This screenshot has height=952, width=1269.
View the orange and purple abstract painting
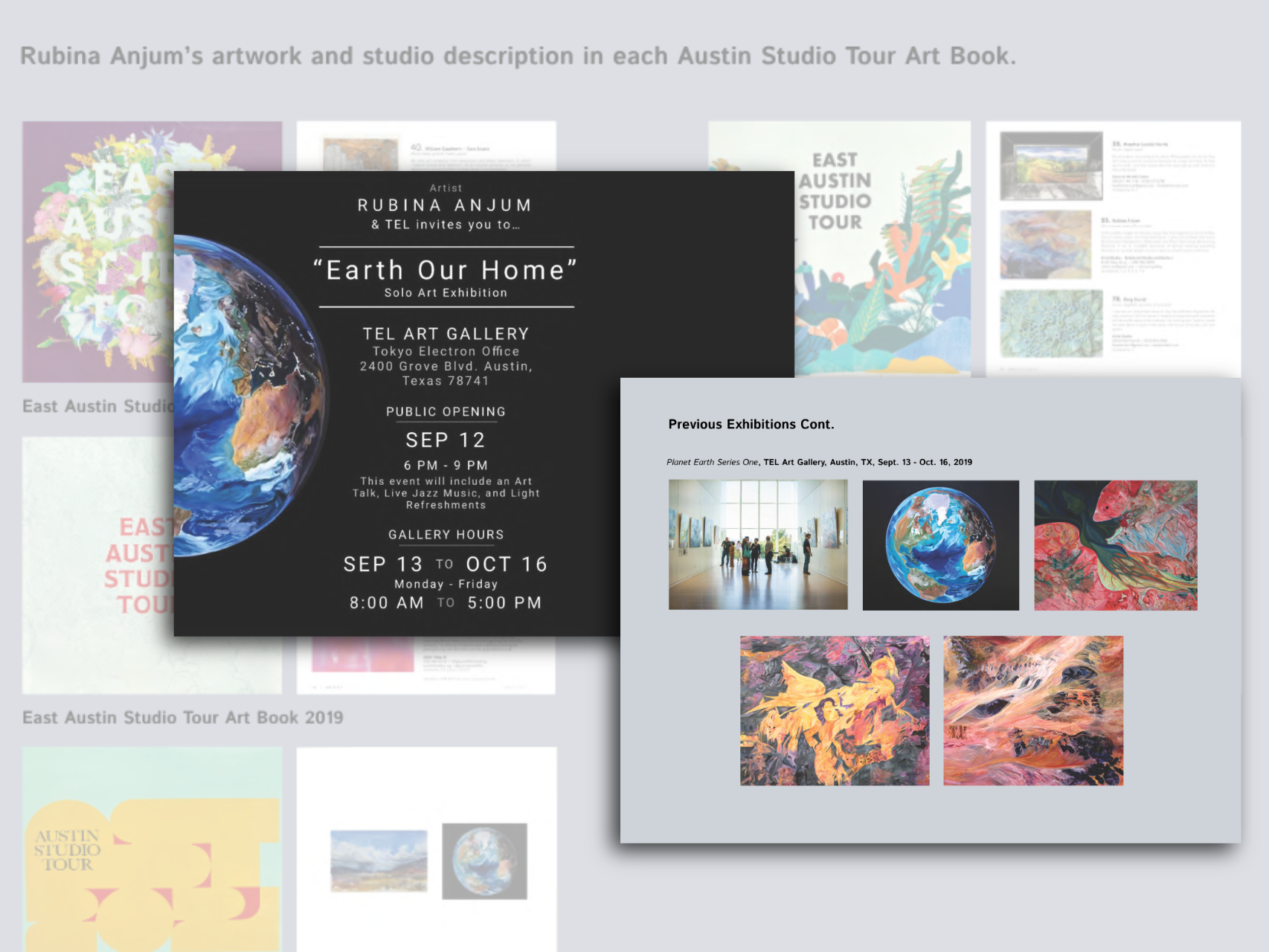coord(835,711)
